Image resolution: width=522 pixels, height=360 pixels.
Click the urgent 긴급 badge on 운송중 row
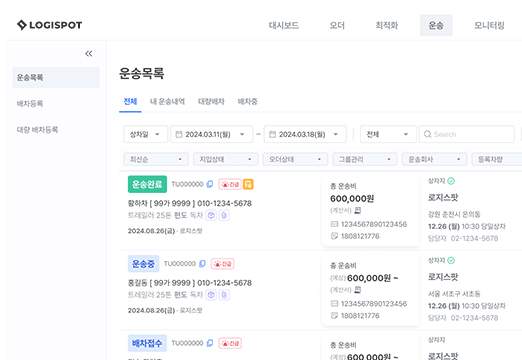(222, 264)
